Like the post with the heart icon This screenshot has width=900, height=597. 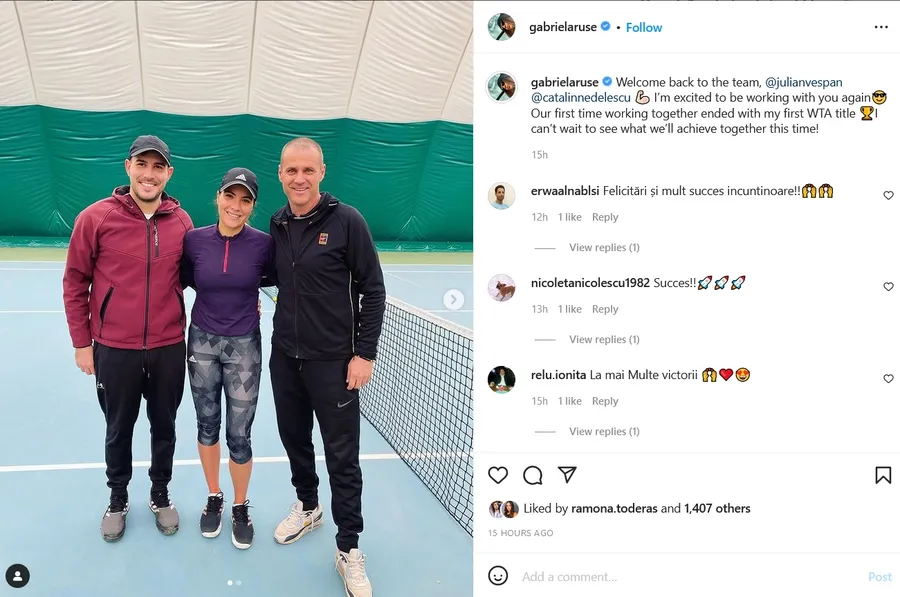pos(498,475)
